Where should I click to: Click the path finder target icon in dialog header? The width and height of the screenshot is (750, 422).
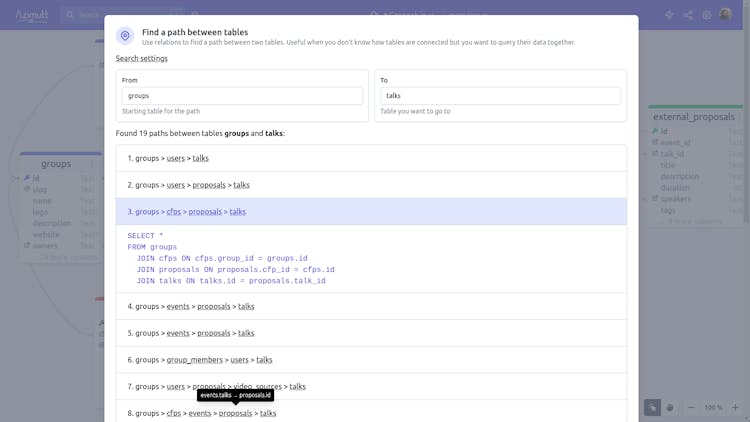coord(125,35)
